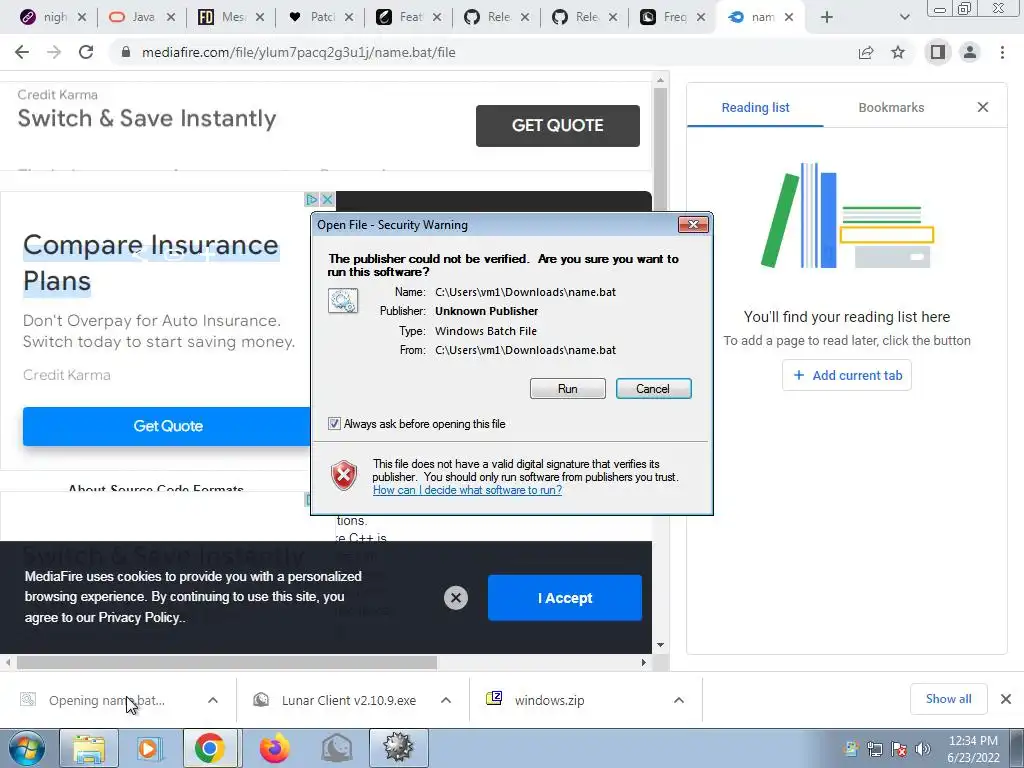This screenshot has height=768, width=1024.
Task: Open the AdChoices triangle info icon
Action: [312, 199]
